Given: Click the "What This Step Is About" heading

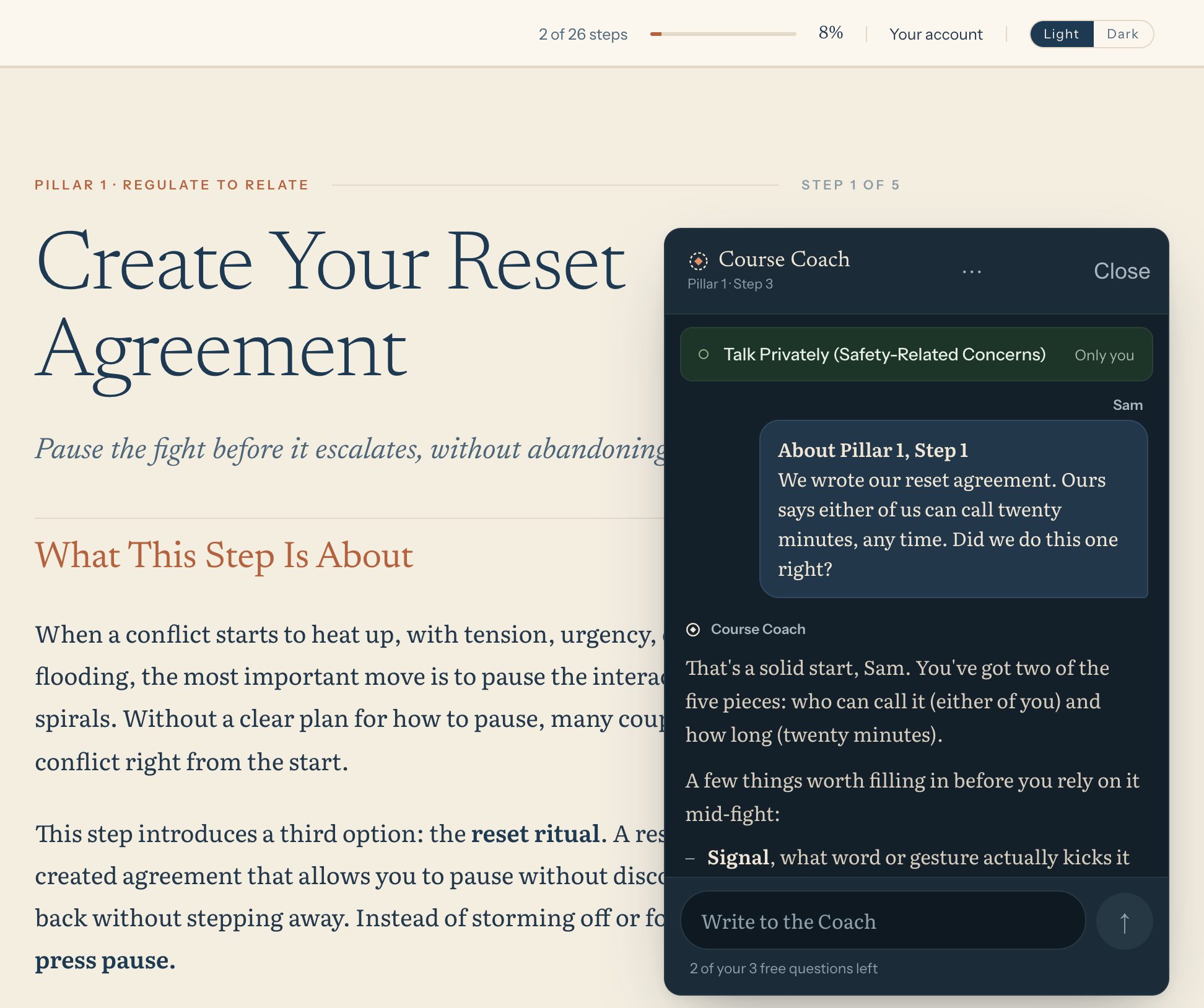Looking at the screenshot, I should pos(224,555).
